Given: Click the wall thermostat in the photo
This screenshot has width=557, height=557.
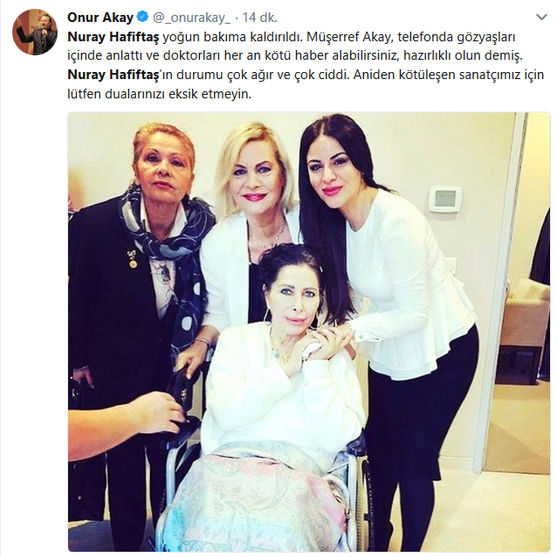Looking at the screenshot, I should [445, 199].
